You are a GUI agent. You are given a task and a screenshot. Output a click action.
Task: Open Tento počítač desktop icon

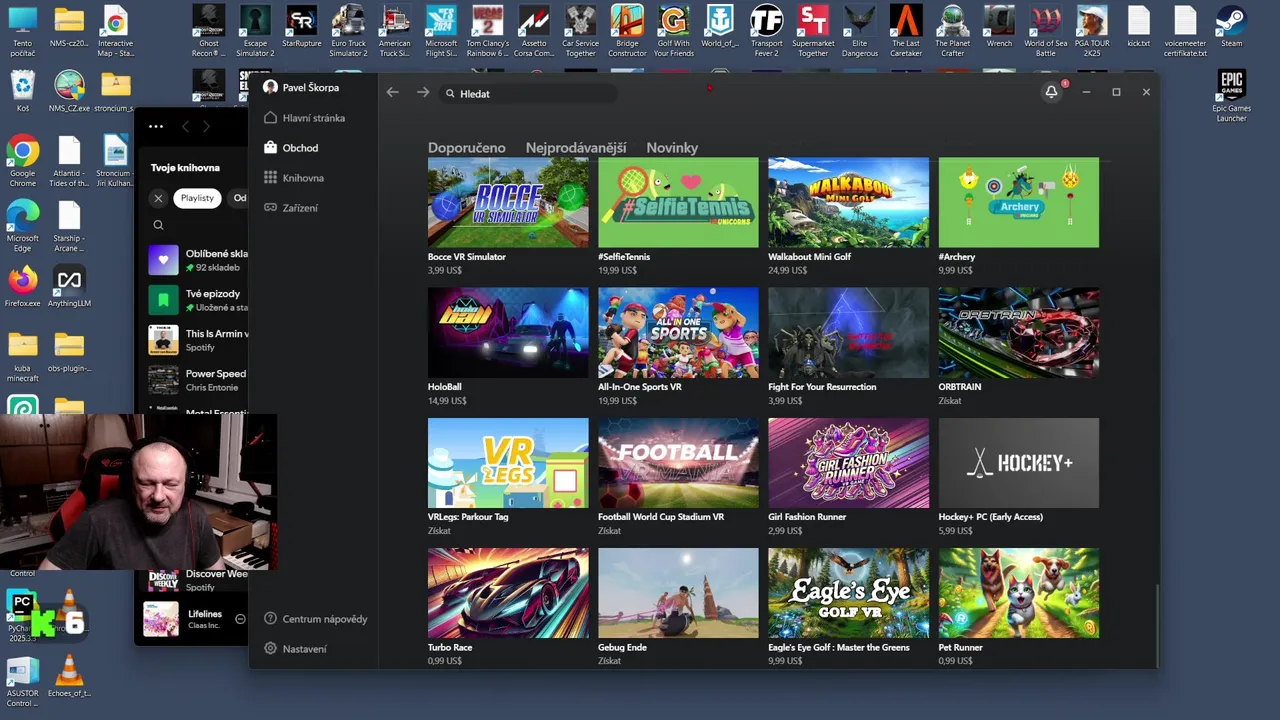[x=22, y=30]
